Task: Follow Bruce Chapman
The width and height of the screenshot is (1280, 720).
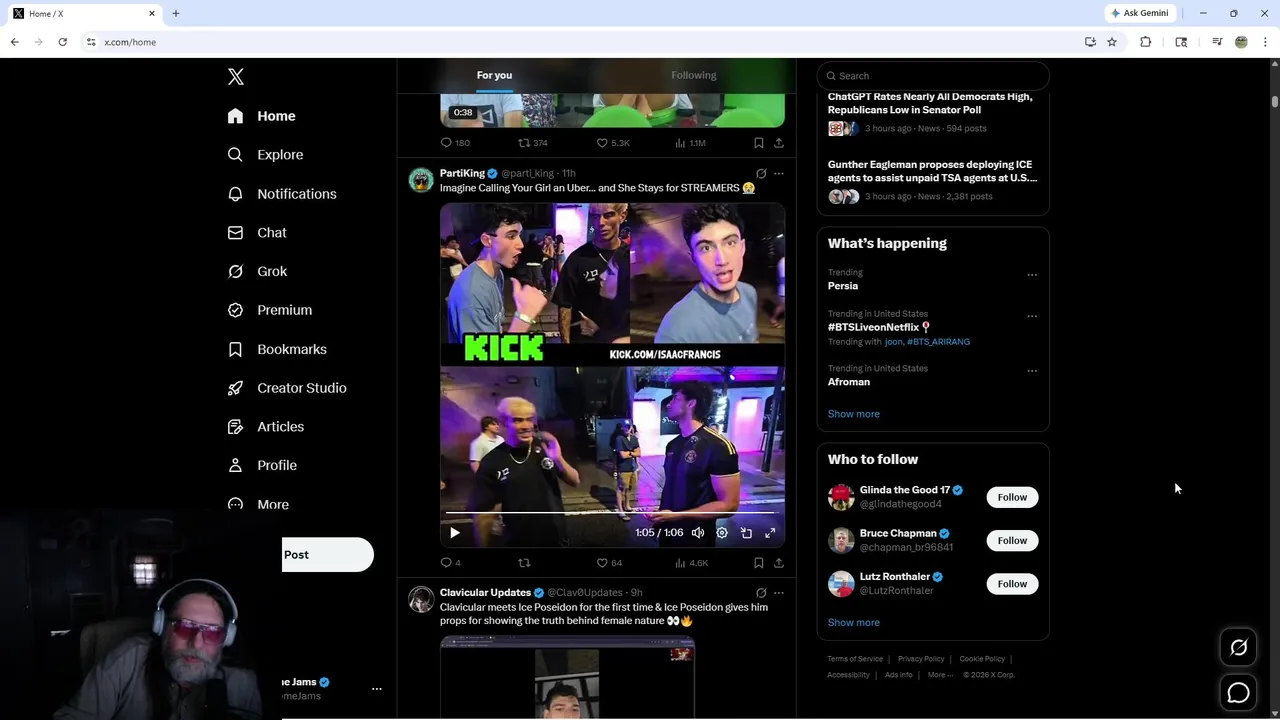Action: (x=1012, y=541)
